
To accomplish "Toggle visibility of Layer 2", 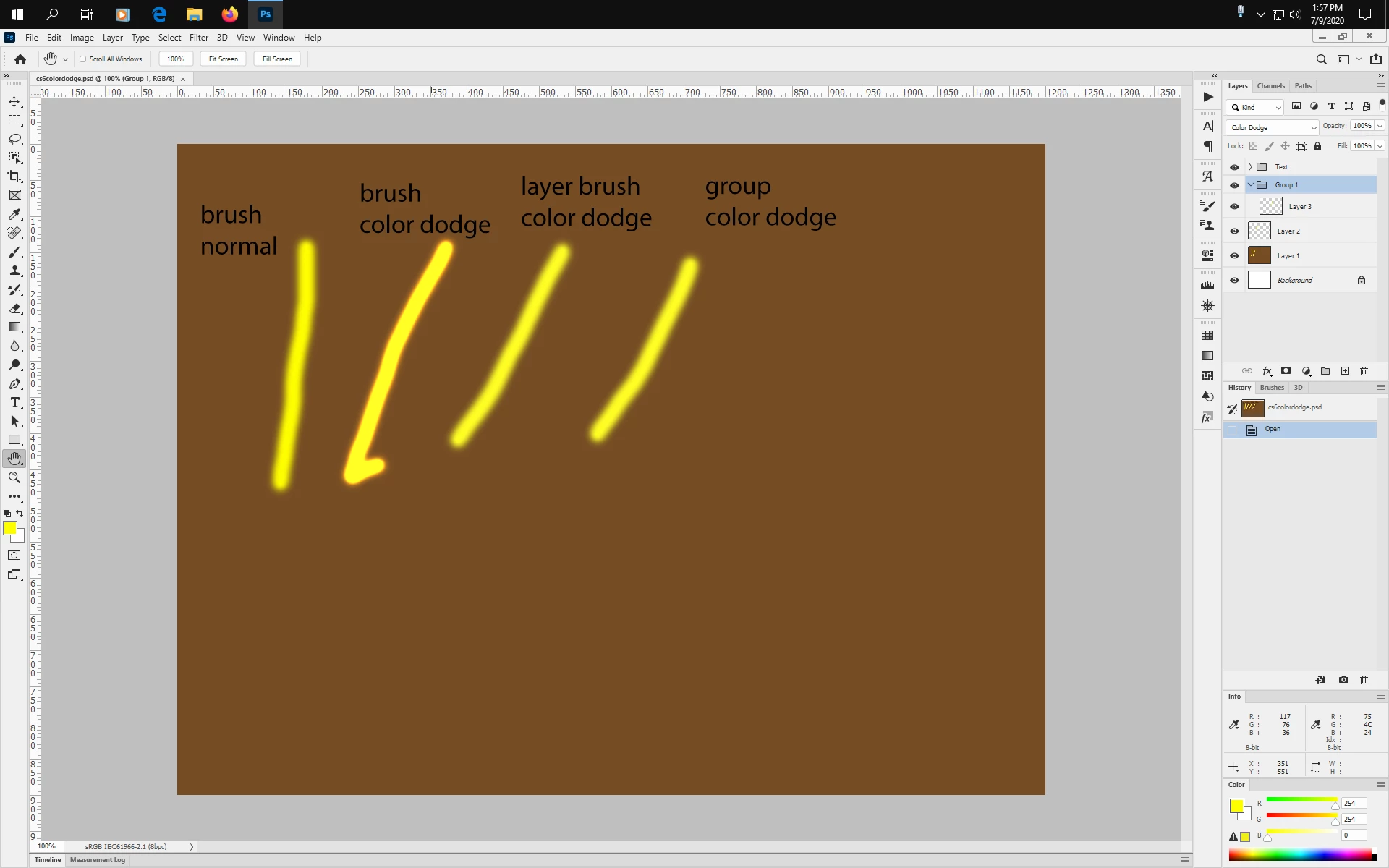I will point(1234,231).
